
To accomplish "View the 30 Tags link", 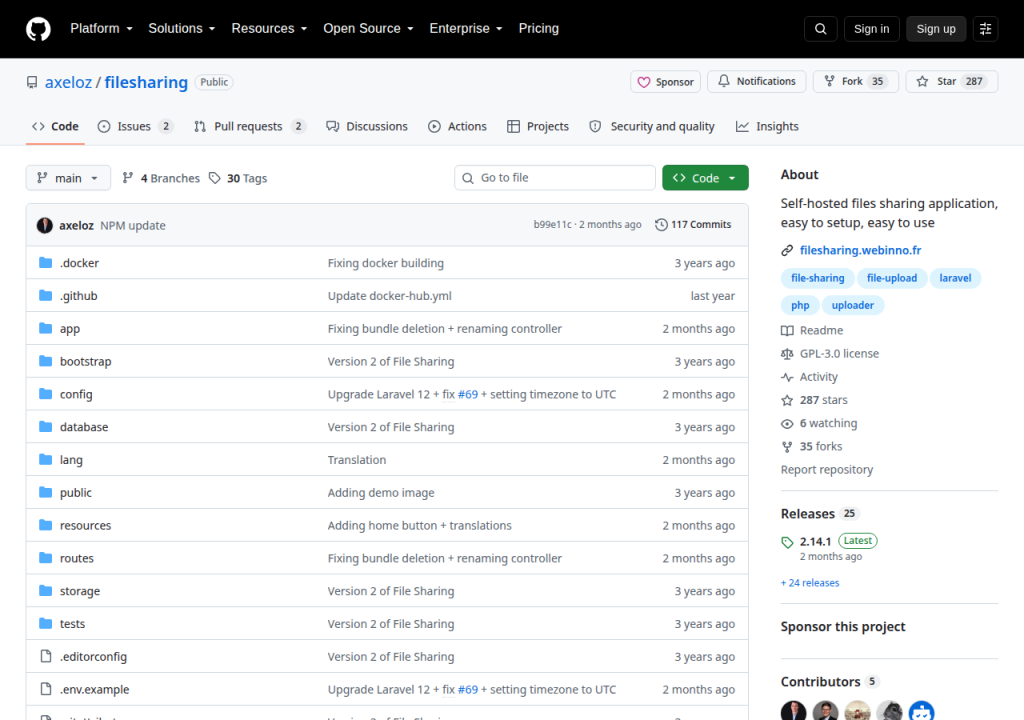I will [238, 178].
